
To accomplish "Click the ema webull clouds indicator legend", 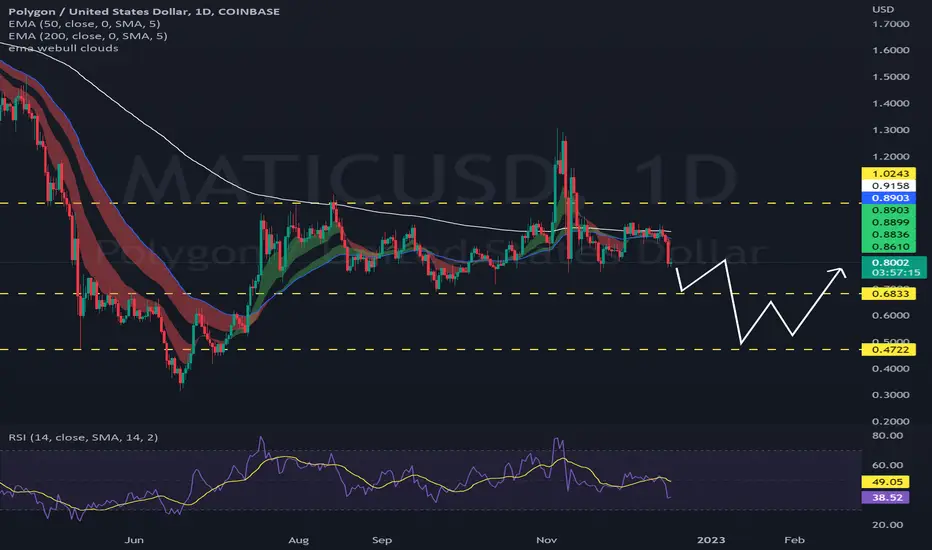I will point(63,48).
